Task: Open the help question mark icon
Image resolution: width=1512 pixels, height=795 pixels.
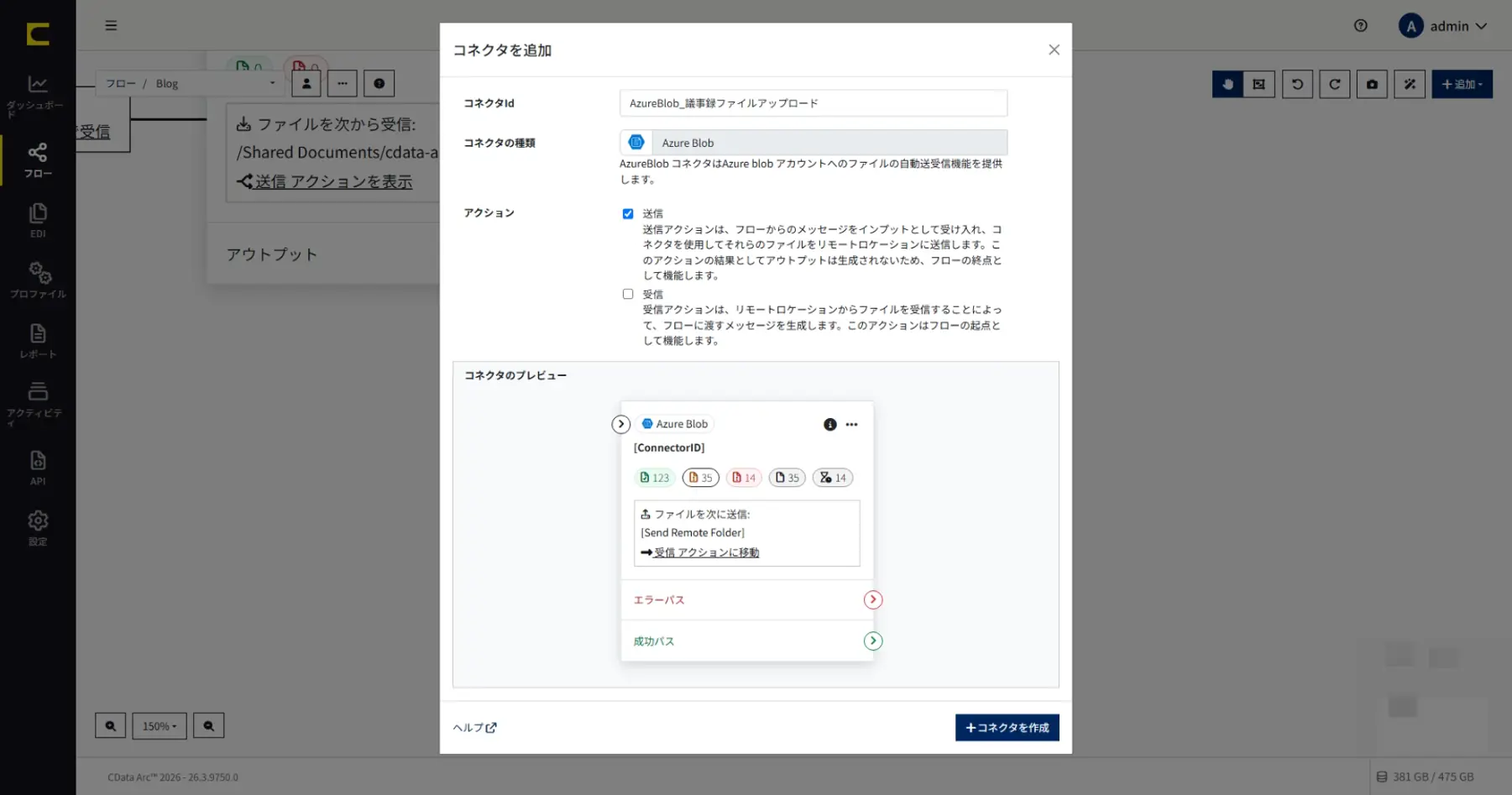Action: click(1361, 26)
